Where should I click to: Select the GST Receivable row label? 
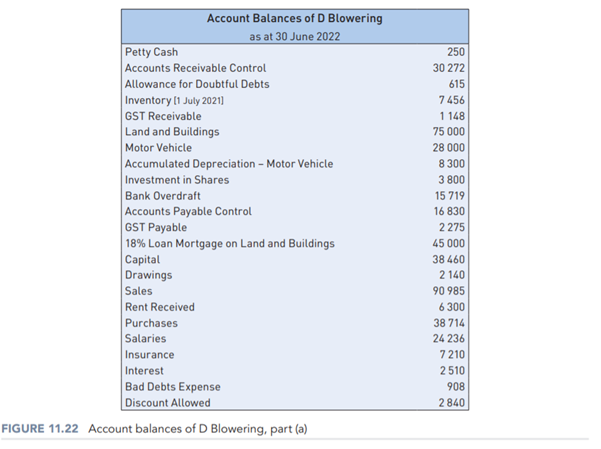tap(163, 116)
